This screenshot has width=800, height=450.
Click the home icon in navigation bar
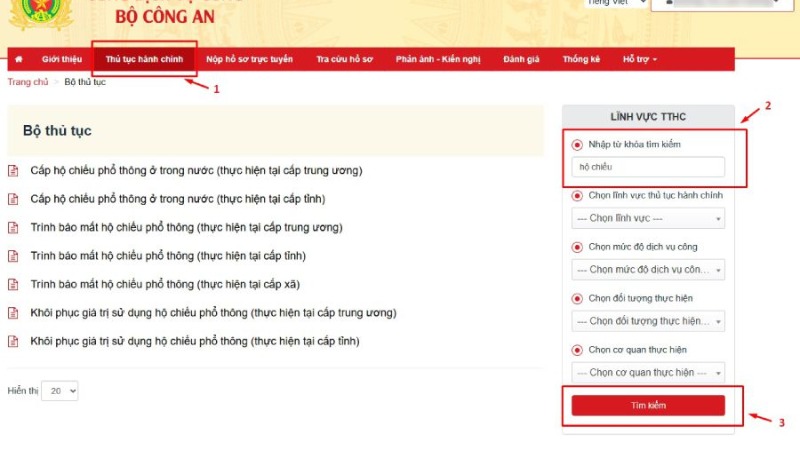[18, 60]
